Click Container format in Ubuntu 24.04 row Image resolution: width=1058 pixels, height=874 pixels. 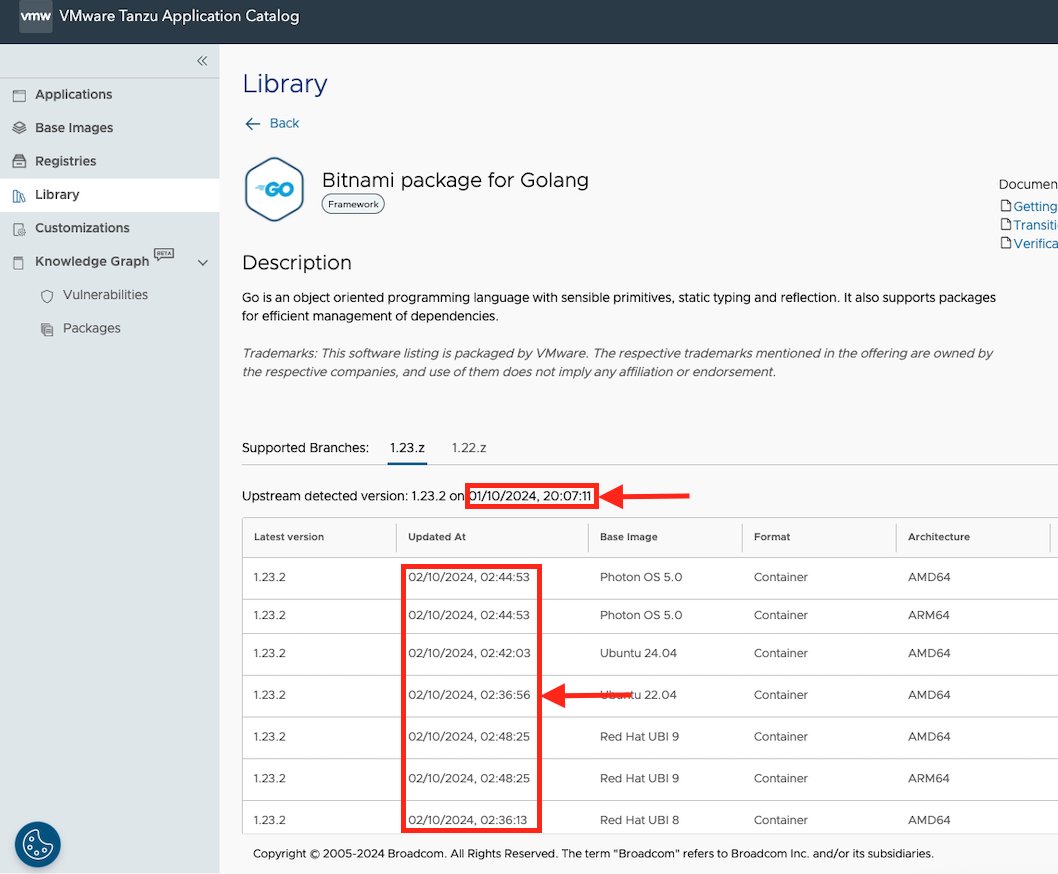[x=781, y=653]
